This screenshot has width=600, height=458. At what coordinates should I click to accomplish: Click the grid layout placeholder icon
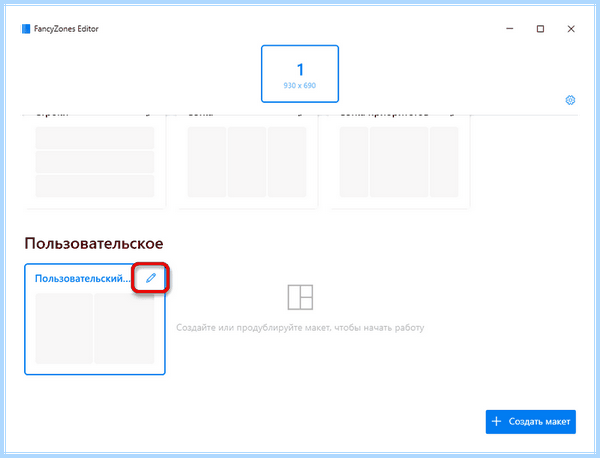300,297
